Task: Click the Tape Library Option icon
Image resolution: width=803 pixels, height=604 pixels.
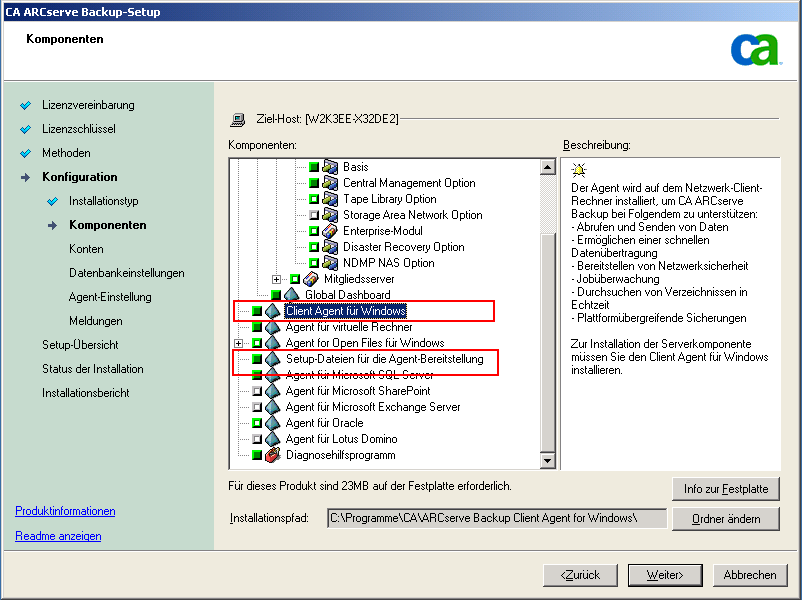Action: pos(330,199)
